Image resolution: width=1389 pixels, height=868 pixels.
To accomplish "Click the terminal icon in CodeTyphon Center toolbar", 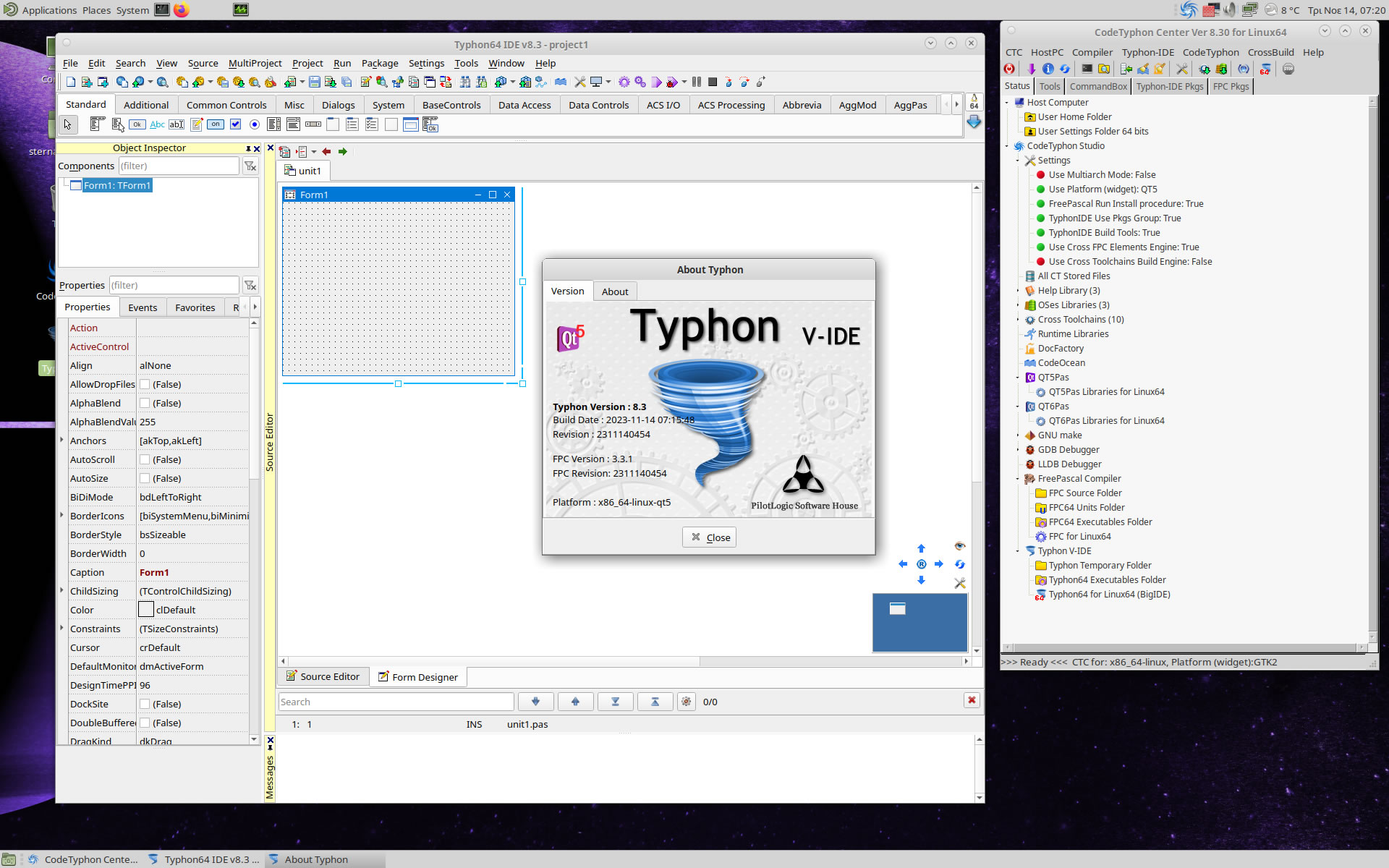I will [1087, 69].
